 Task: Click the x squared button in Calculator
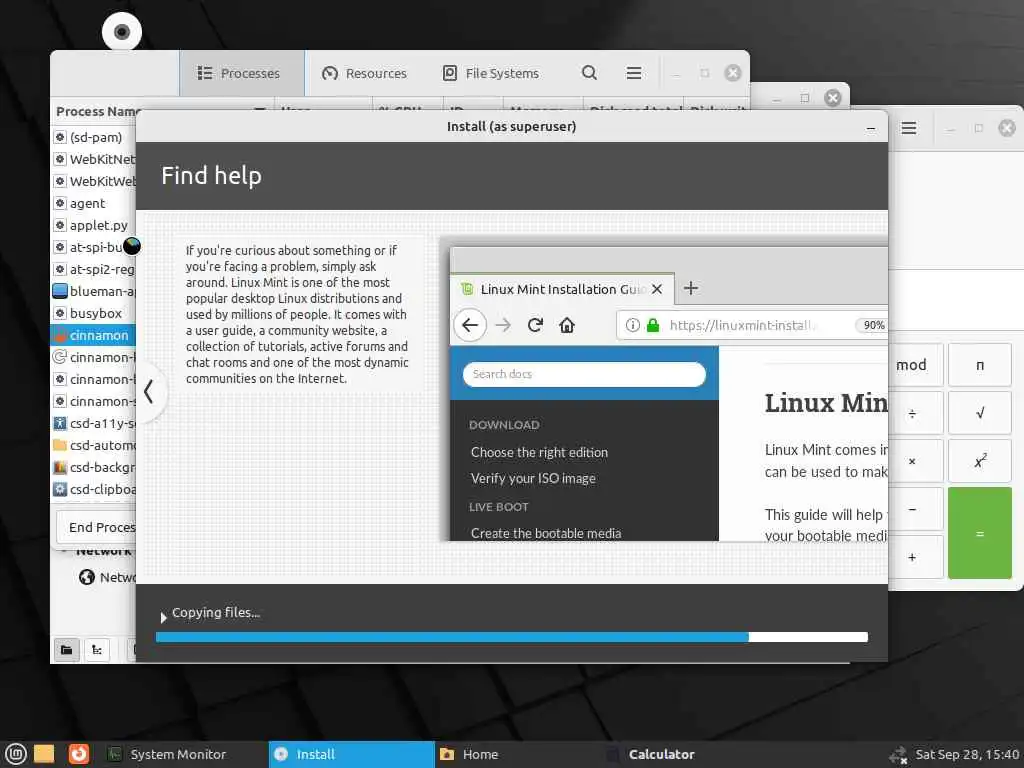pos(980,461)
